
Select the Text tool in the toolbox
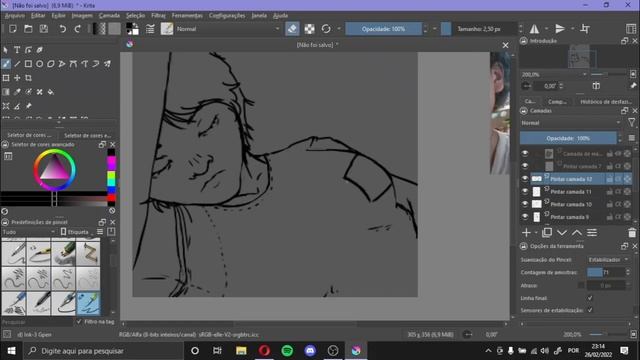pos(17,50)
